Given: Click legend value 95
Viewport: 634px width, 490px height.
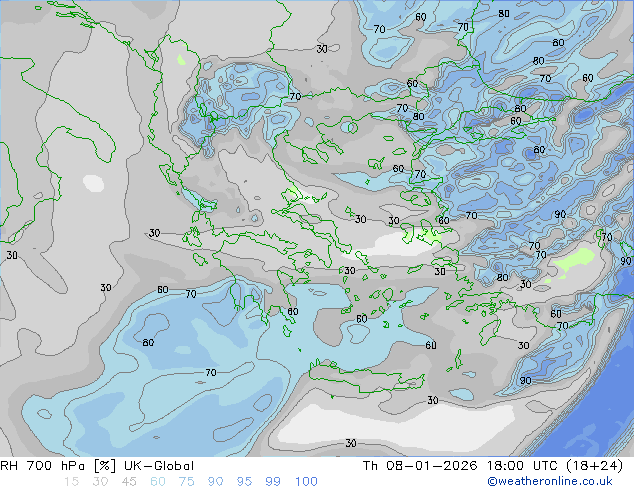Looking at the screenshot, I should 244,482.
